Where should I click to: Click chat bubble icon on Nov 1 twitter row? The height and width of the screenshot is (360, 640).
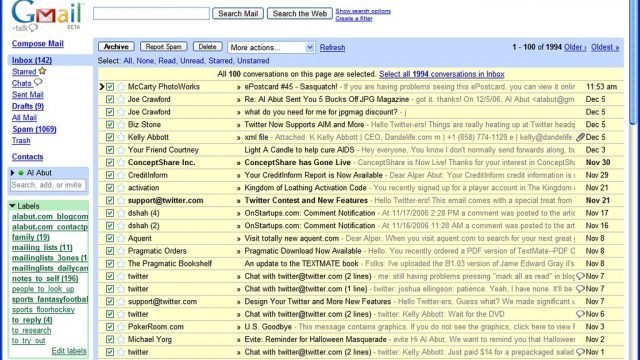click(580, 352)
